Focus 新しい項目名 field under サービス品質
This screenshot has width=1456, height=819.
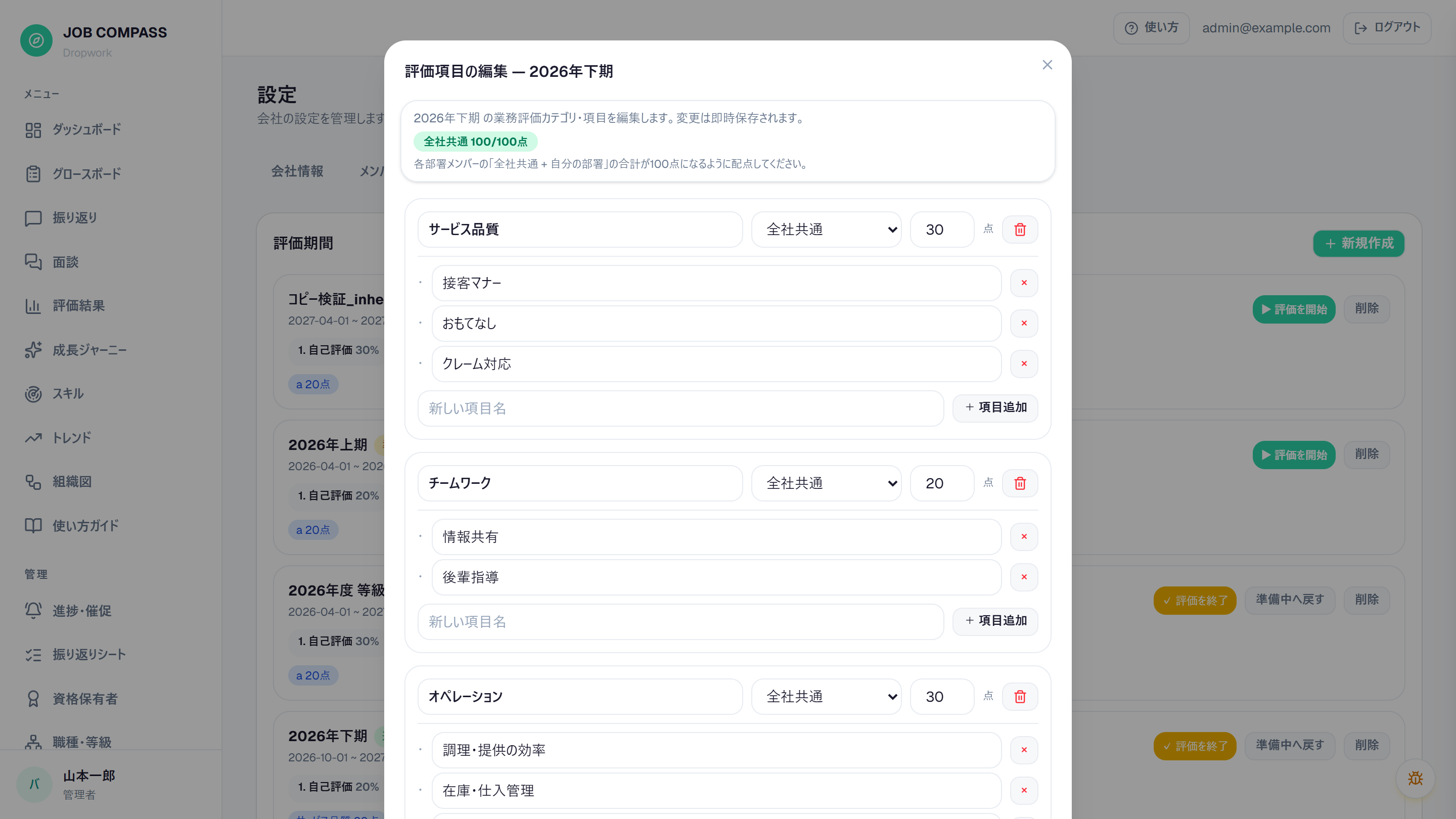pos(680,408)
